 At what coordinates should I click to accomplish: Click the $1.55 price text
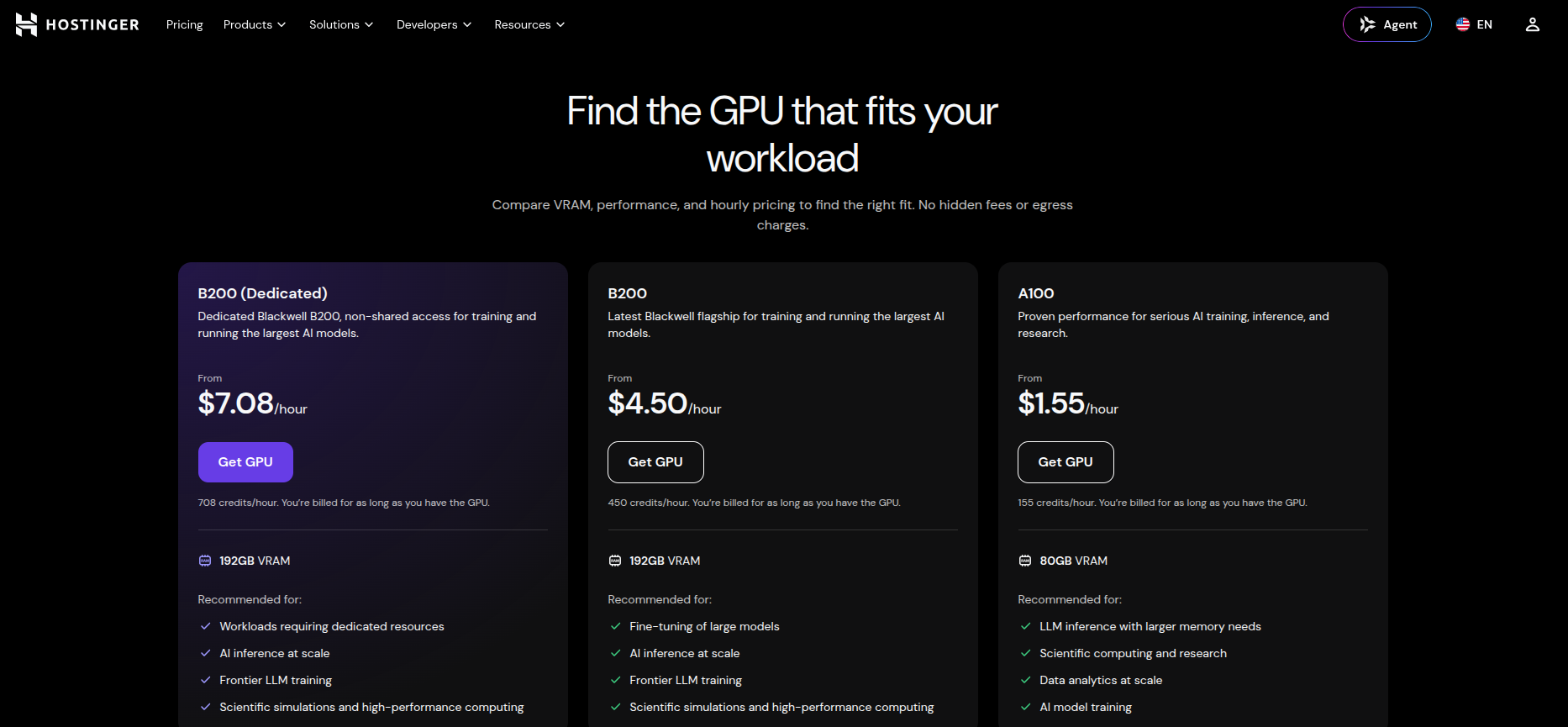[1051, 403]
